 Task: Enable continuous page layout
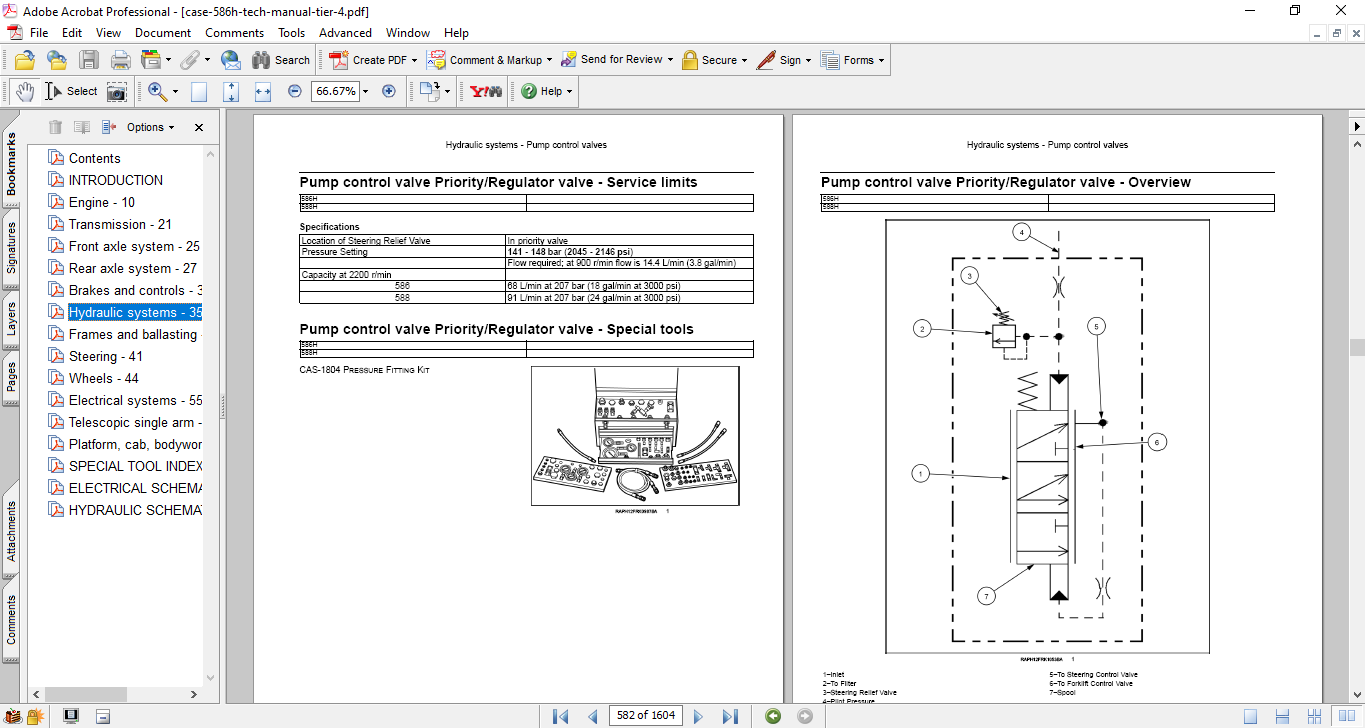(1280, 716)
